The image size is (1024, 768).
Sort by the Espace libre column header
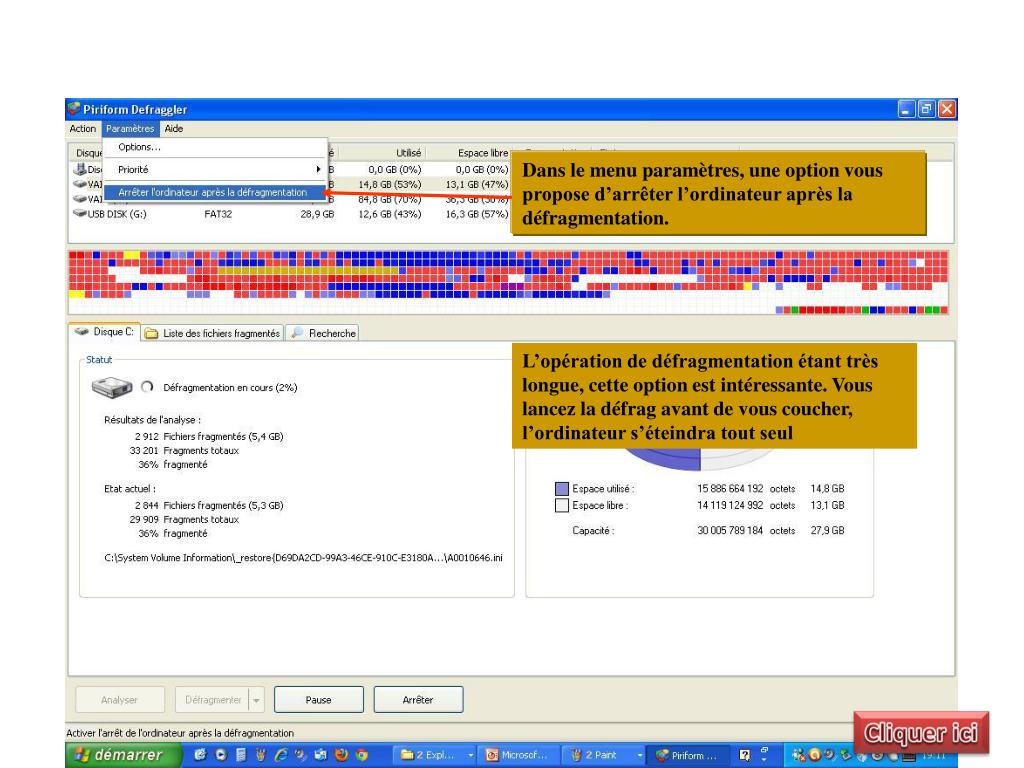tap(483, 153)
